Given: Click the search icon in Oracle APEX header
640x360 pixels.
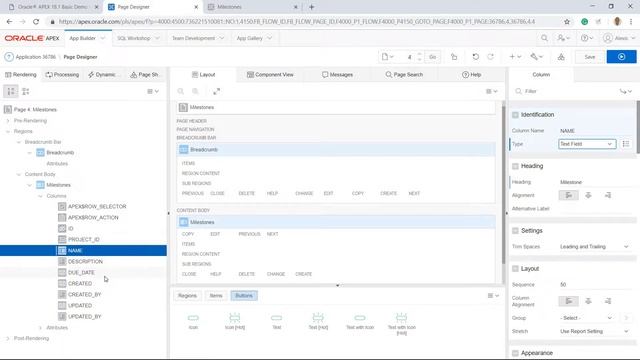Looking at the screenshot, I should [544, 38].
